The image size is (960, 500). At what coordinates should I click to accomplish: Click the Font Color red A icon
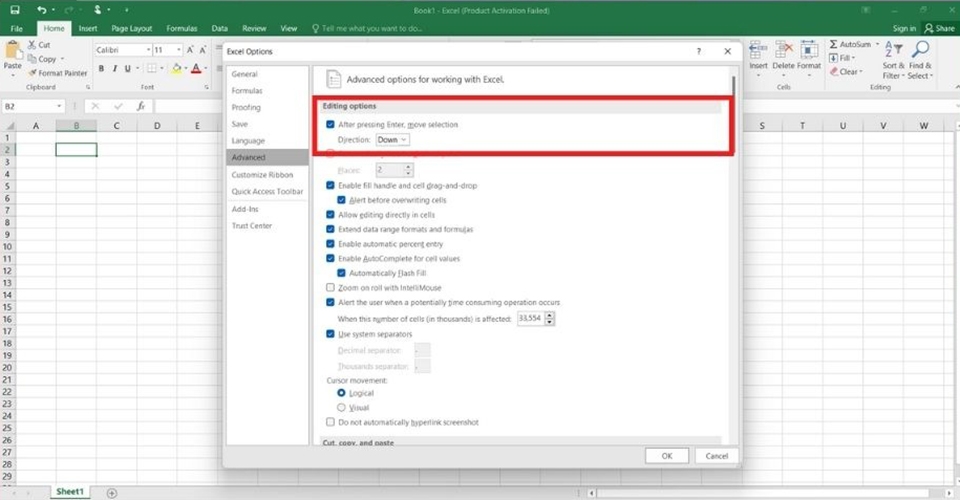coord(196,69)
